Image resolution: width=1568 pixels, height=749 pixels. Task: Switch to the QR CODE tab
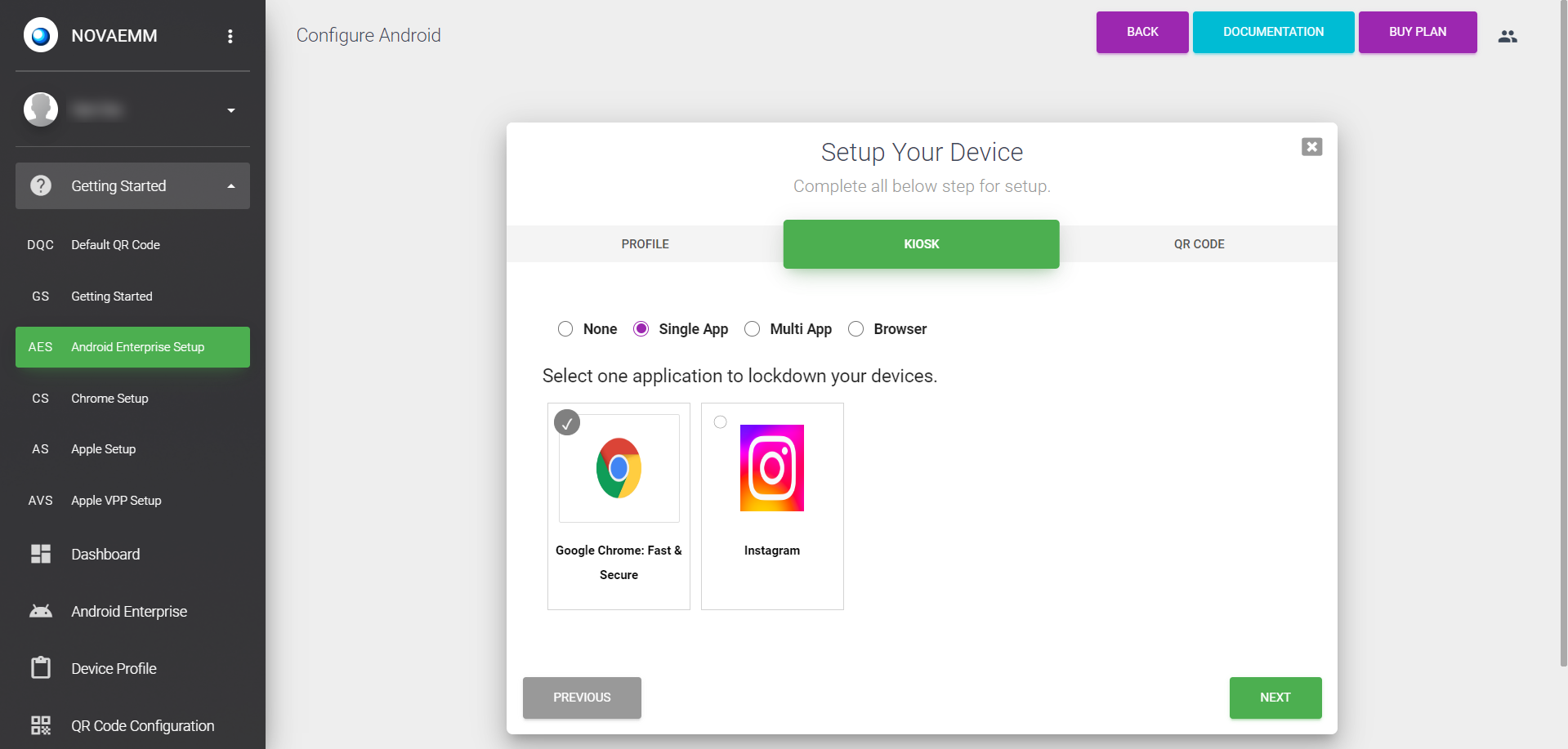tap(1199, 244)
